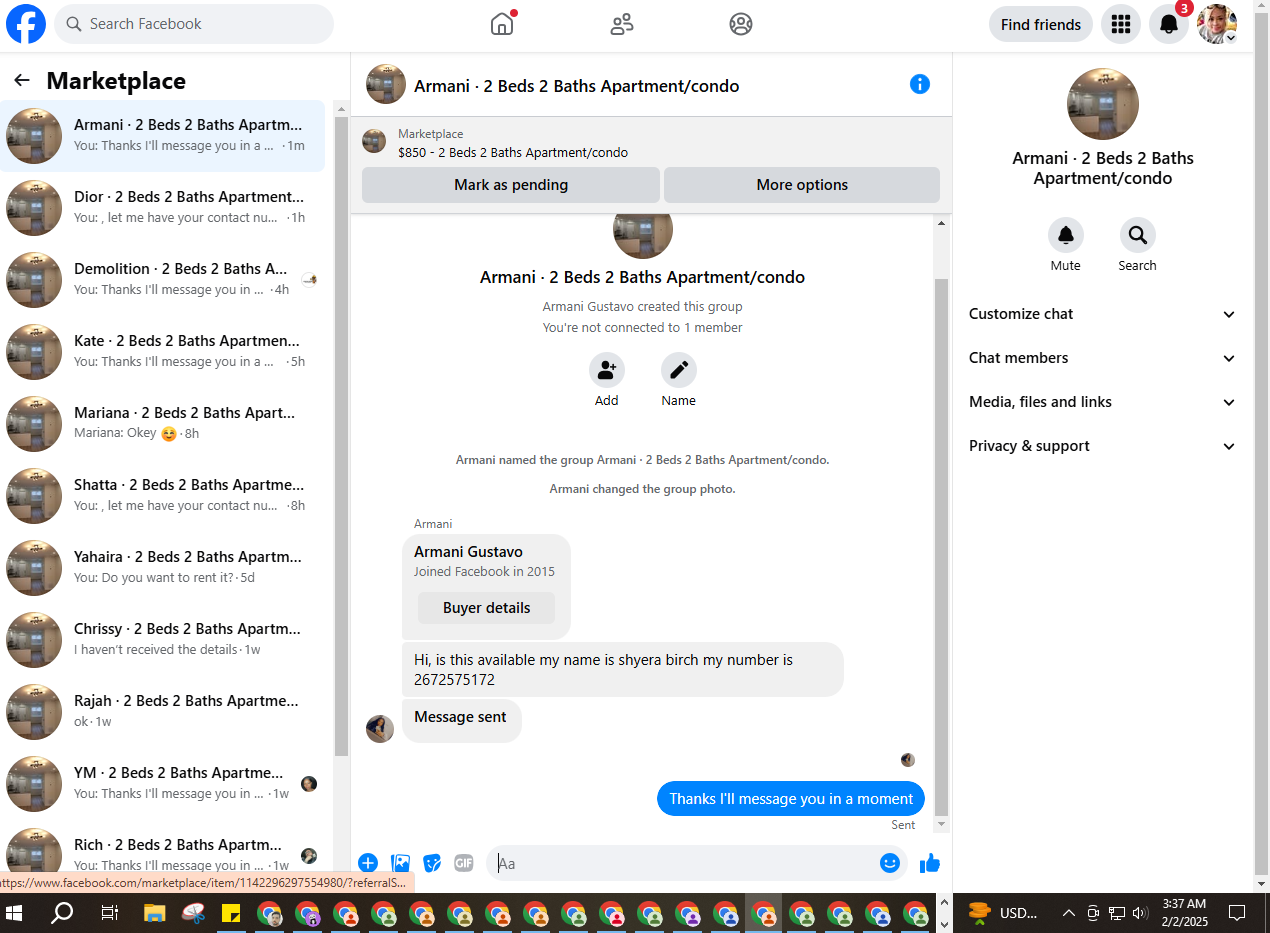
Task: Open Task View on taskbar
Action: click(110, 913)
